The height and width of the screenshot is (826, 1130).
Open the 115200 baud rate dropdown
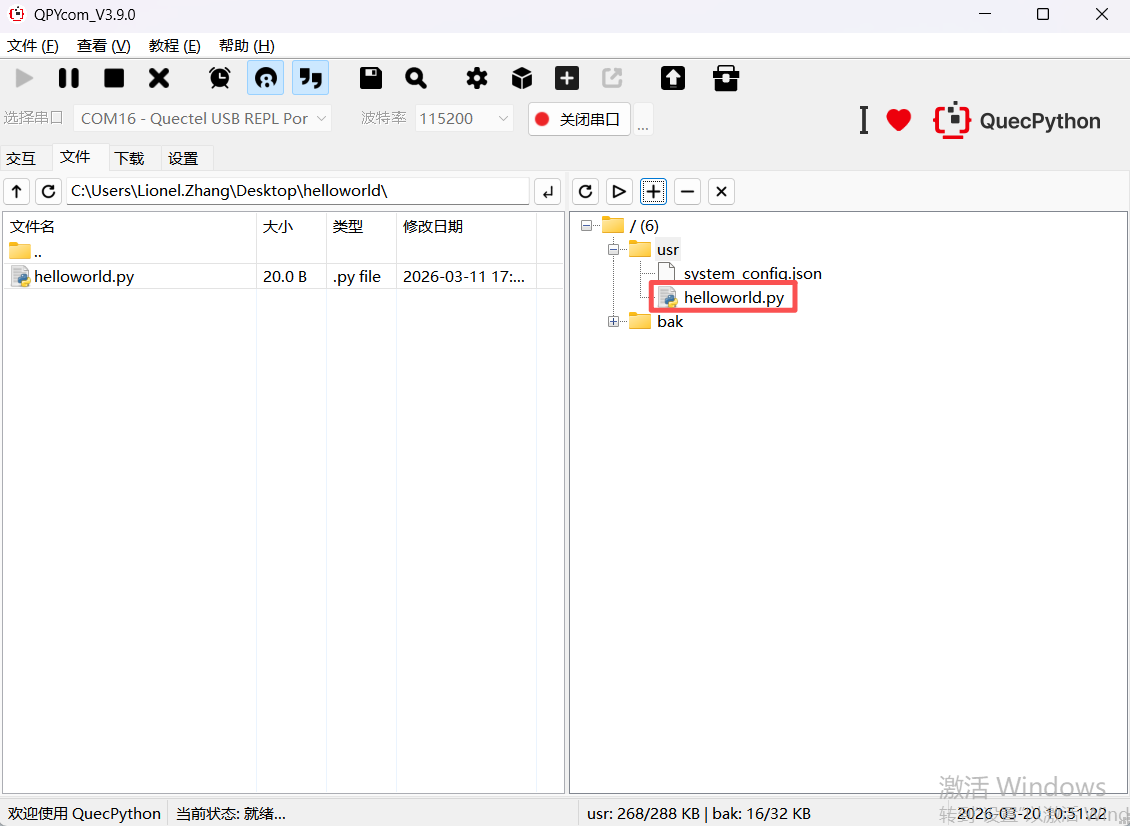pyautogui.click(x=464, y=118)
